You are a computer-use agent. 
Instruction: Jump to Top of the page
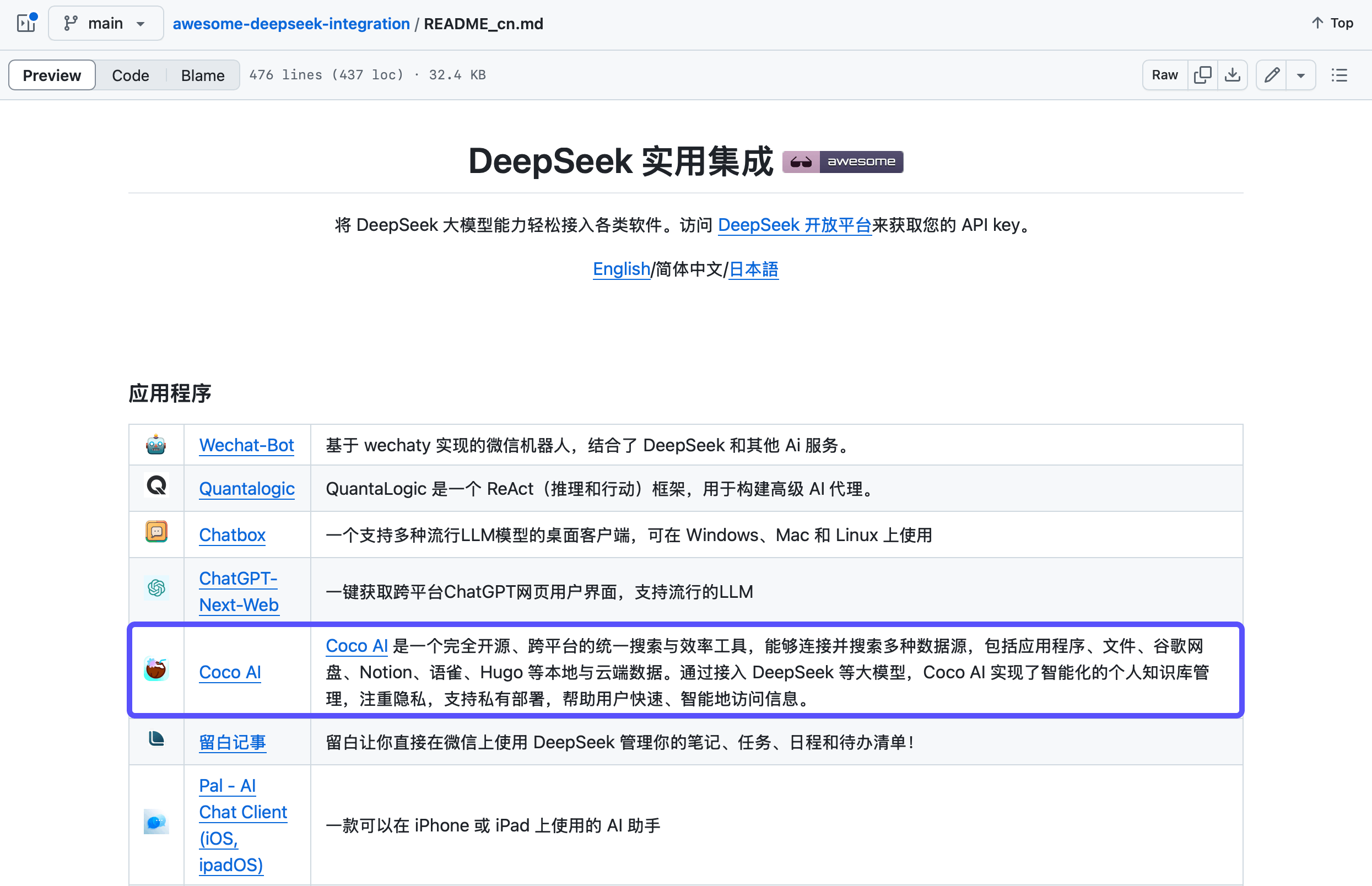pos(1332,23)
